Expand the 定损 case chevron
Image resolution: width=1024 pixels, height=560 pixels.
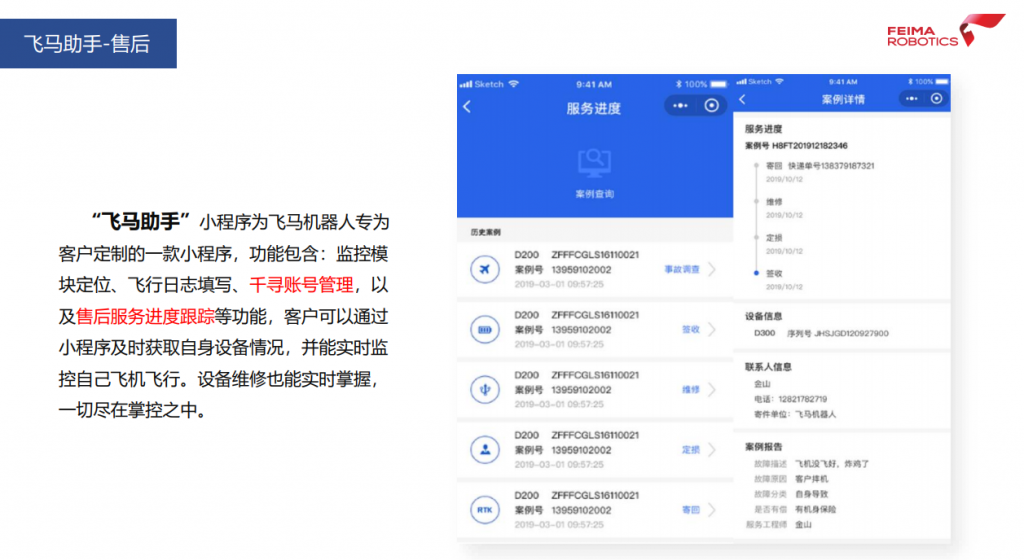click(x=712, y=450)
